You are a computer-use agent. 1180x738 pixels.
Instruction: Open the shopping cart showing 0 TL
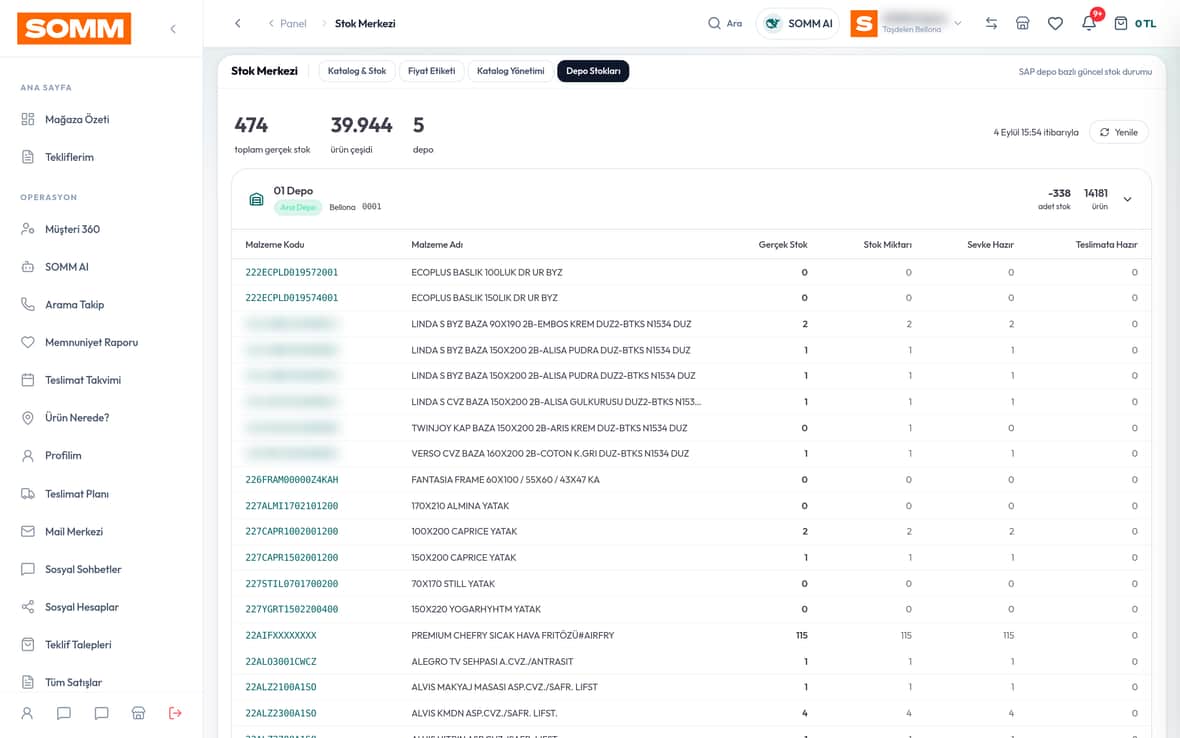coord(1135,23)
